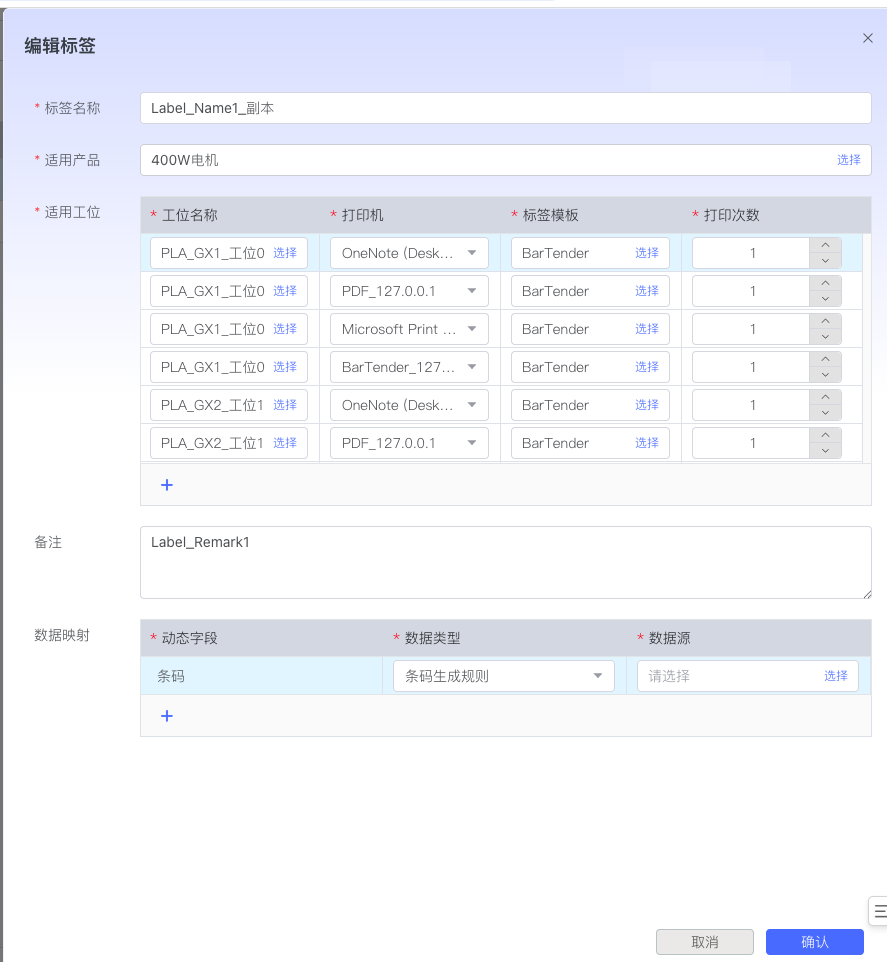
Task: Click 选择 for first row BarTender template
Action: tap(646, 253)
